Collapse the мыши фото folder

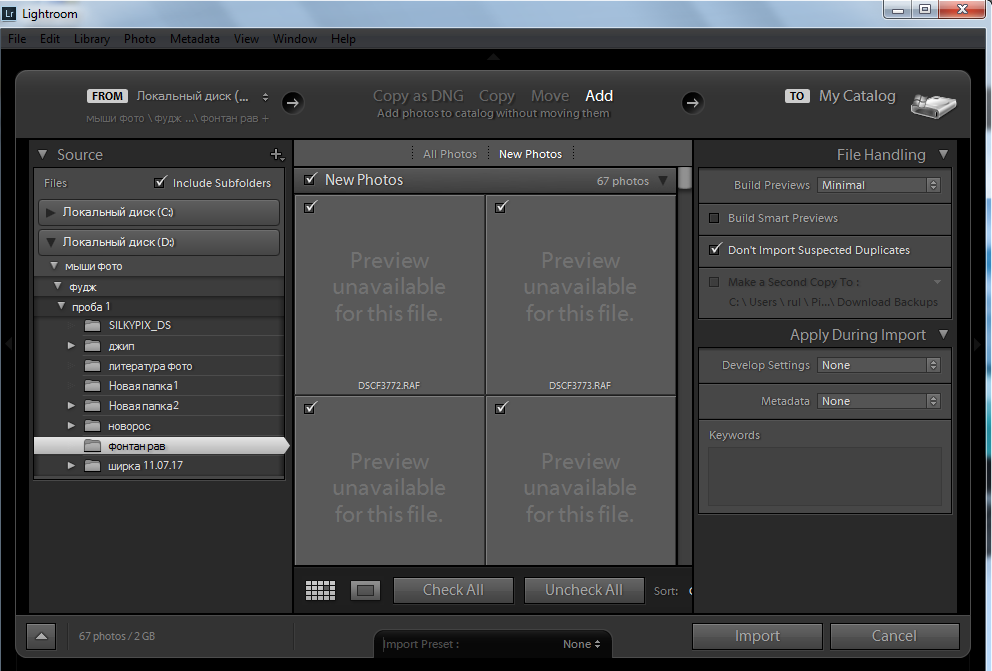tap(54, 266)
